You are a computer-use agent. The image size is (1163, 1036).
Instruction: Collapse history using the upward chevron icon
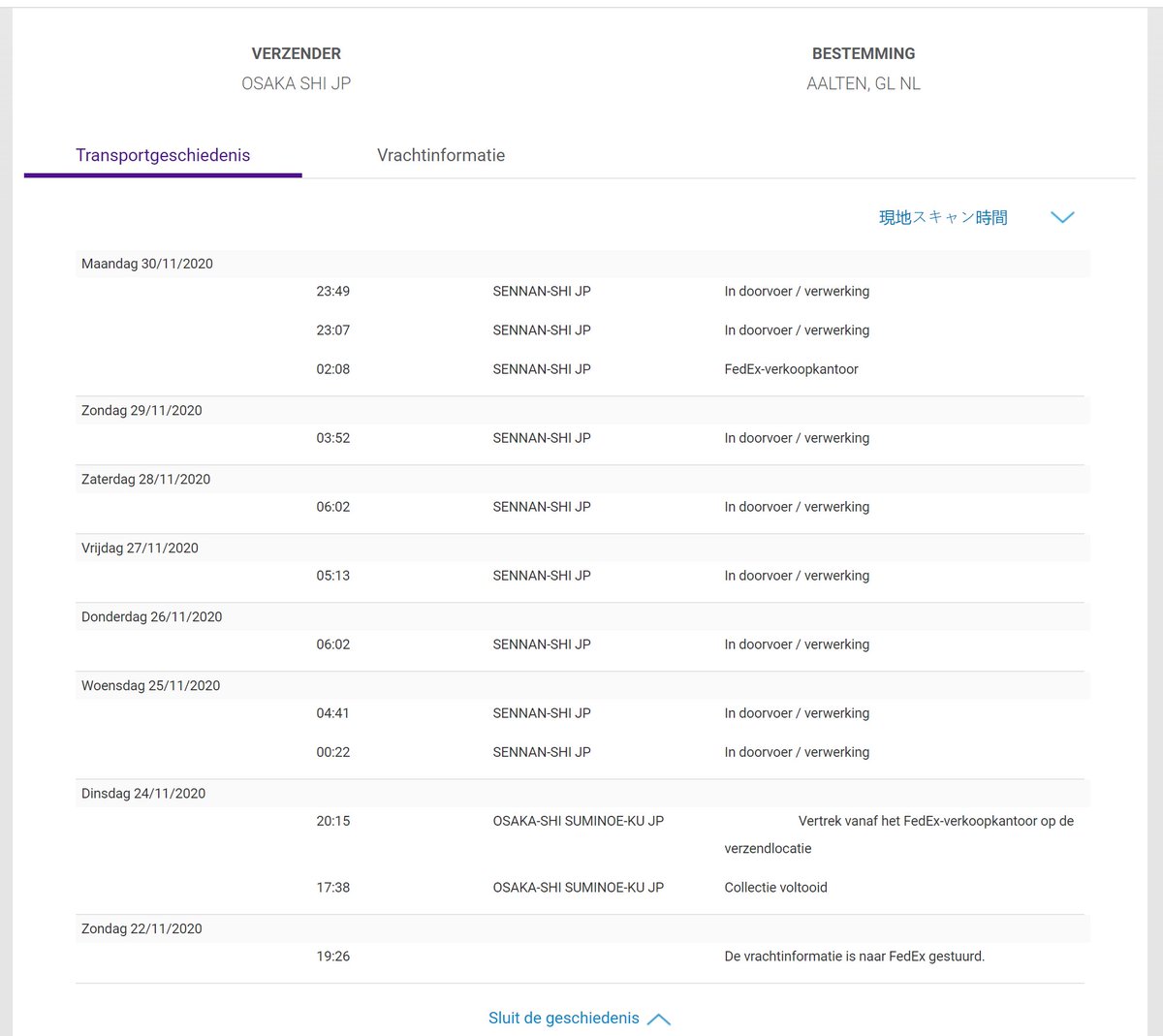tap(659, 1020)
